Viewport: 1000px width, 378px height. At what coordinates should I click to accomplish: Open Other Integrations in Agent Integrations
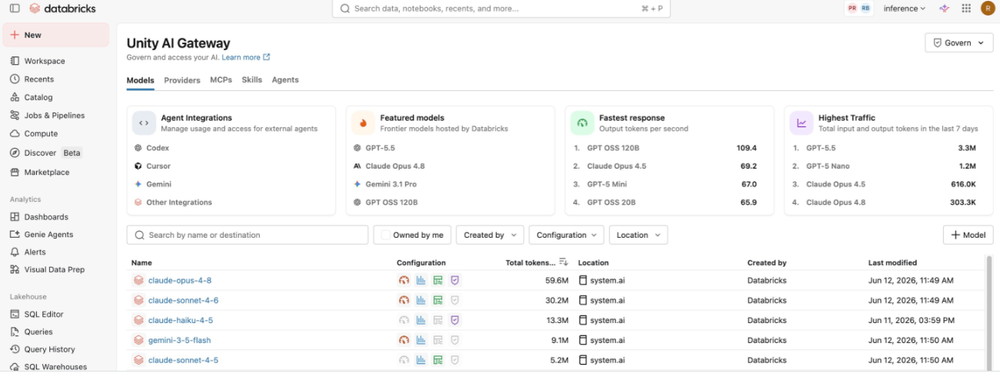click(x=179, y=202)
